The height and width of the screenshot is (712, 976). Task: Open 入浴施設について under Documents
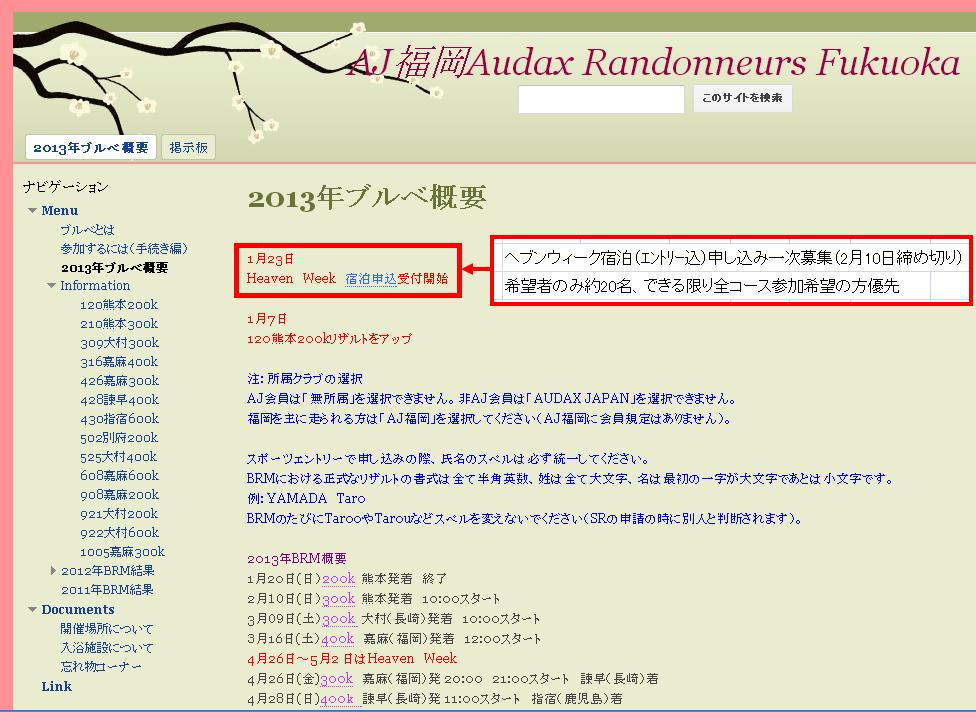106,647
